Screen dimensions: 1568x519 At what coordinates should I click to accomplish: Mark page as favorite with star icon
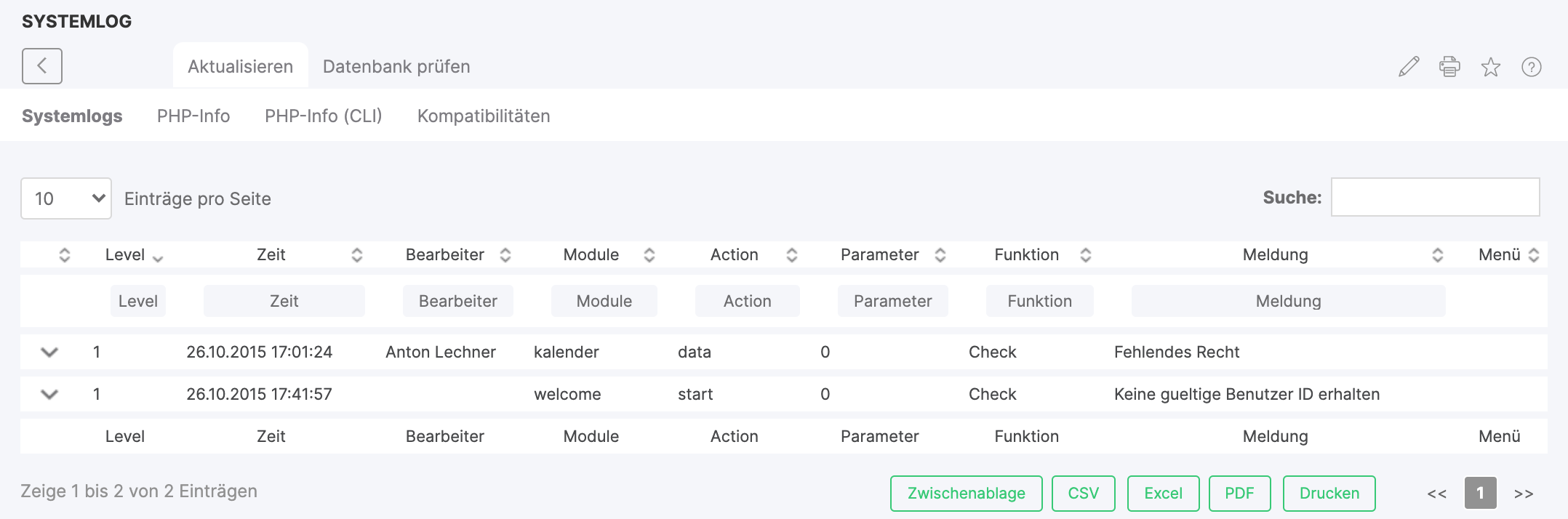[1490, 67]
